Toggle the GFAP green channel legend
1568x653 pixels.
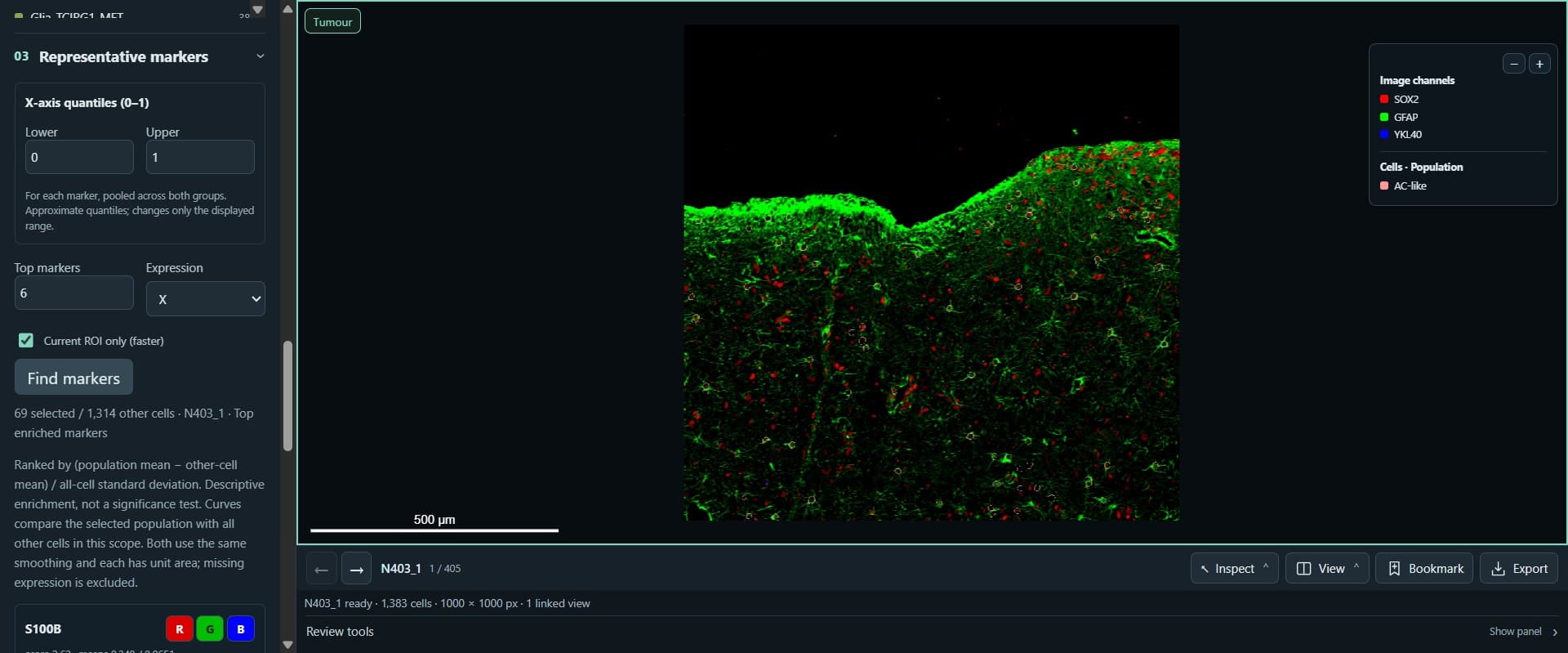[1399, 117]
